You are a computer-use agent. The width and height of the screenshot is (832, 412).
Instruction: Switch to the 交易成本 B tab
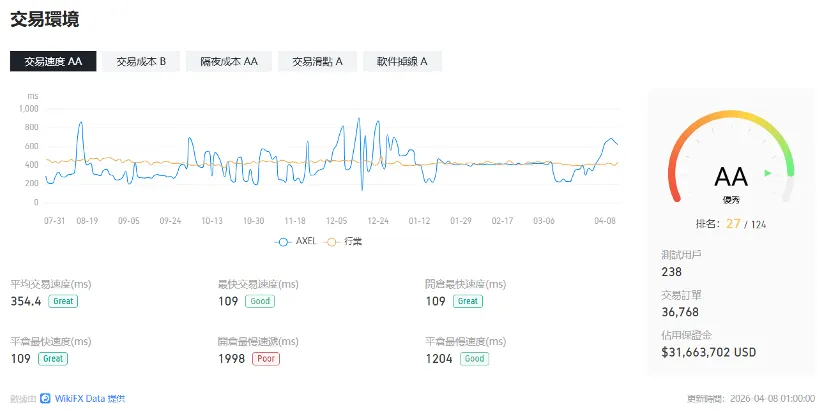(x=141, y=62)
